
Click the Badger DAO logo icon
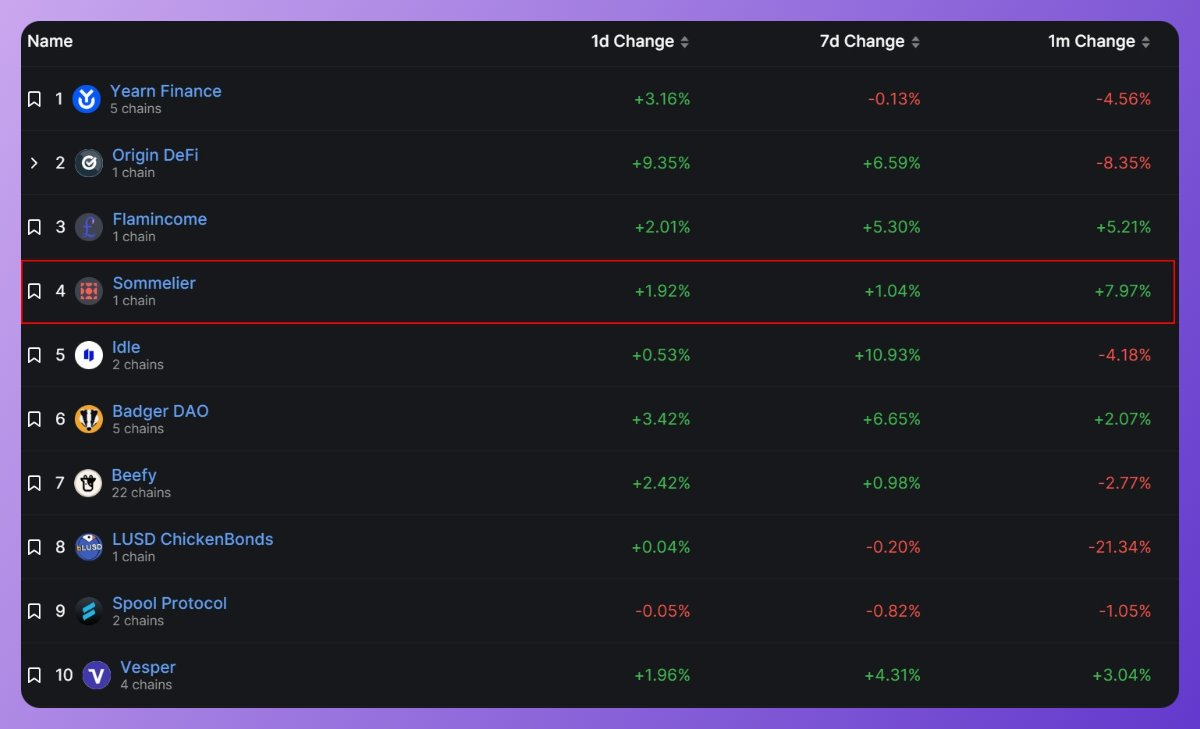pos(87,419)
